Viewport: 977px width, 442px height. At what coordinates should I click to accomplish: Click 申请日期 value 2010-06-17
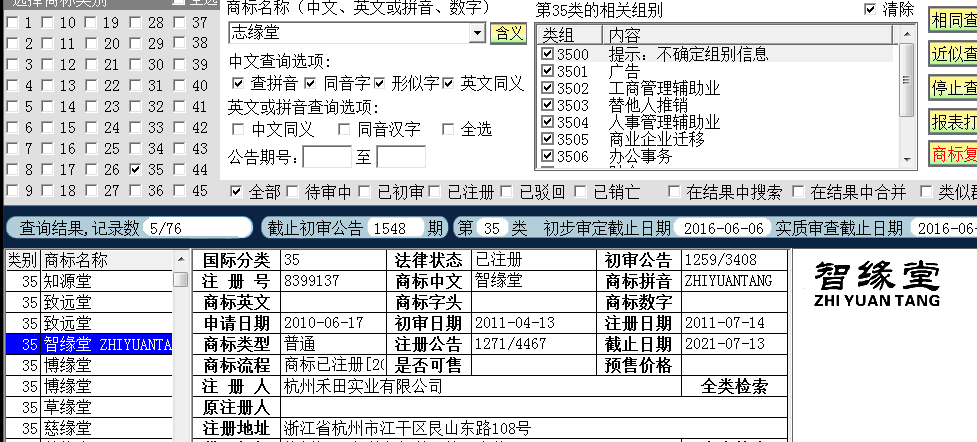click(x=323, y=323)
